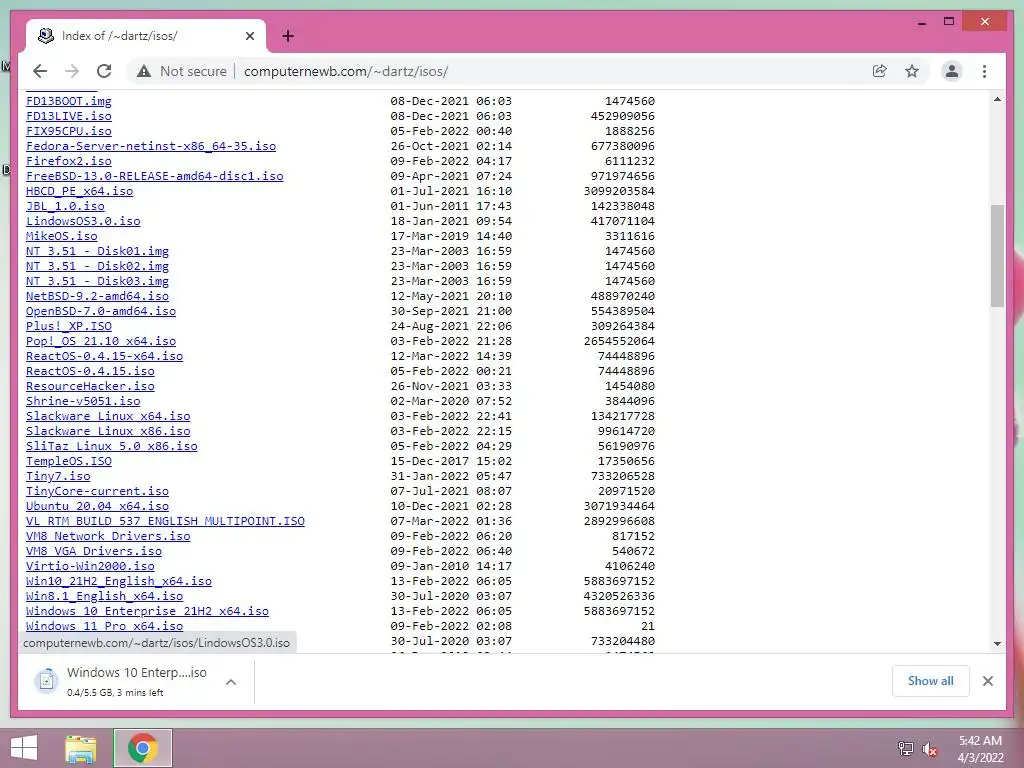Image resolution: width=1024 pixels, height=768 pixels.
Task: Download Fedora-Server-netinst-x86_64-35.iso
Action: coord(151,146)
